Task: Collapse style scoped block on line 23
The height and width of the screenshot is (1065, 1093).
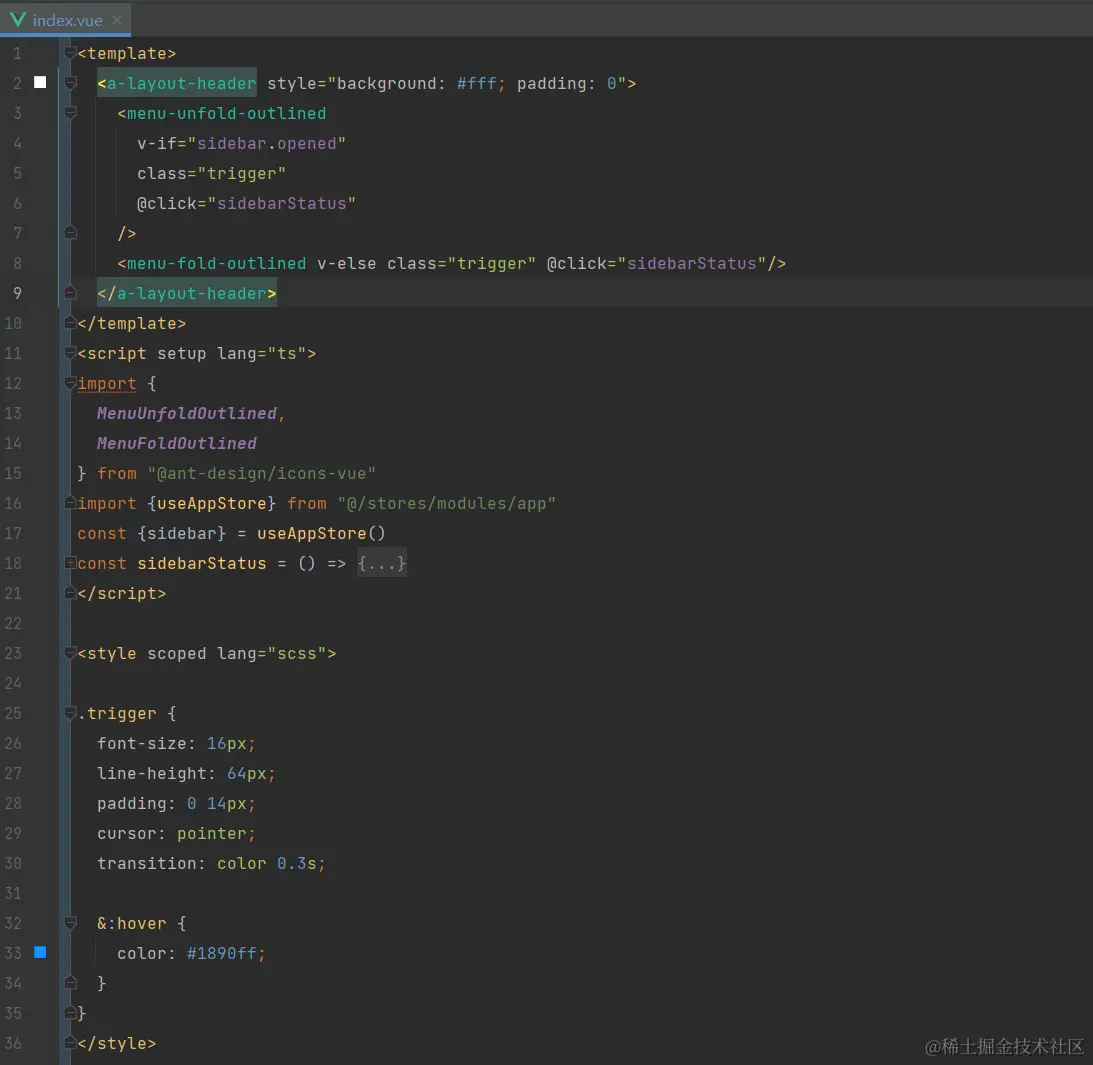Action: pyautogui.click(x=70, y=653)
